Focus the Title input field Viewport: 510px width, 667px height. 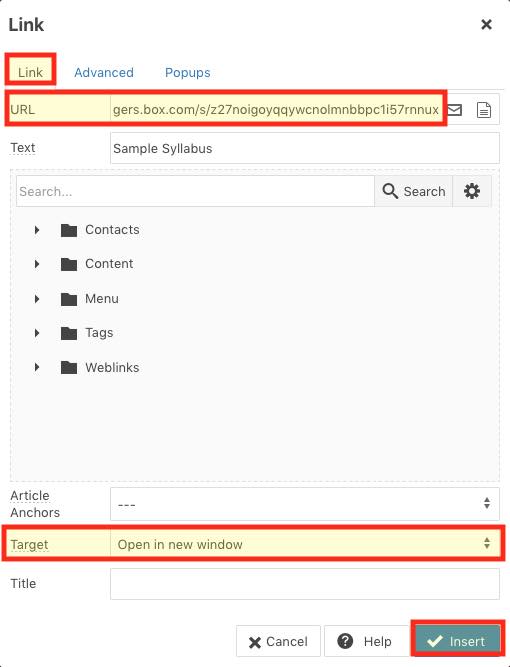tap(305, 584)
